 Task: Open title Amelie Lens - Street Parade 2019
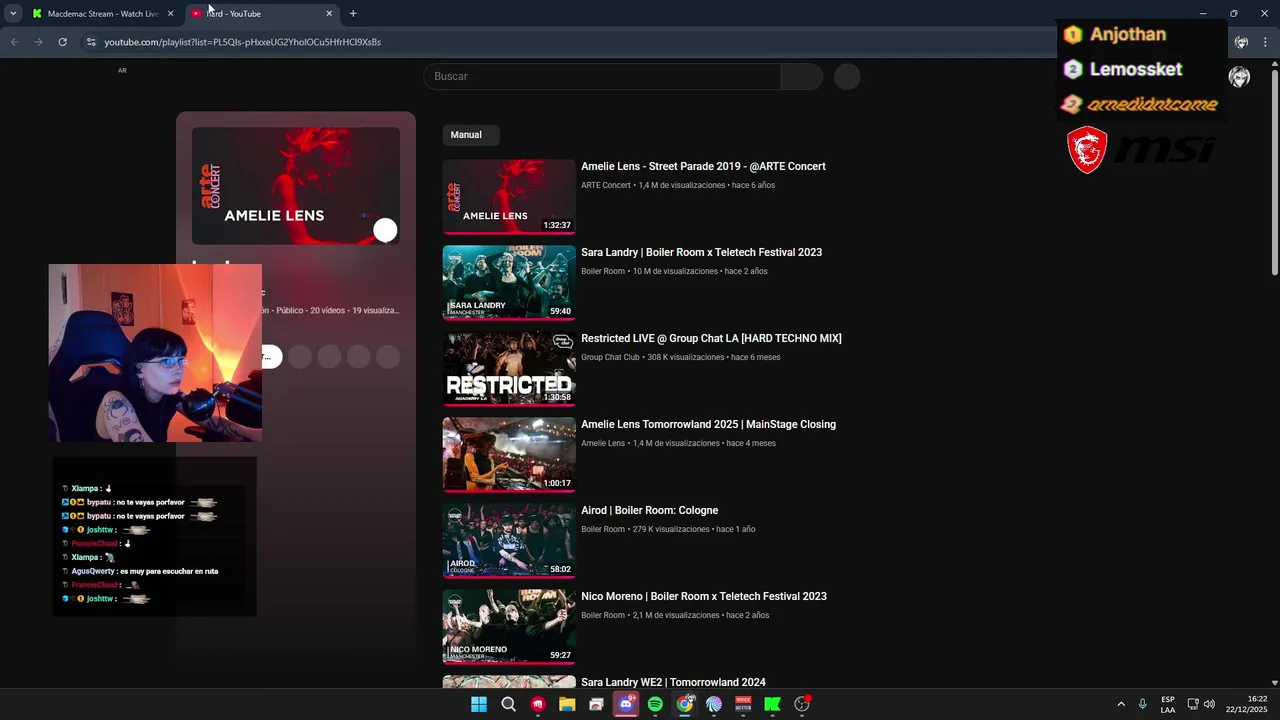coord(703,166)
